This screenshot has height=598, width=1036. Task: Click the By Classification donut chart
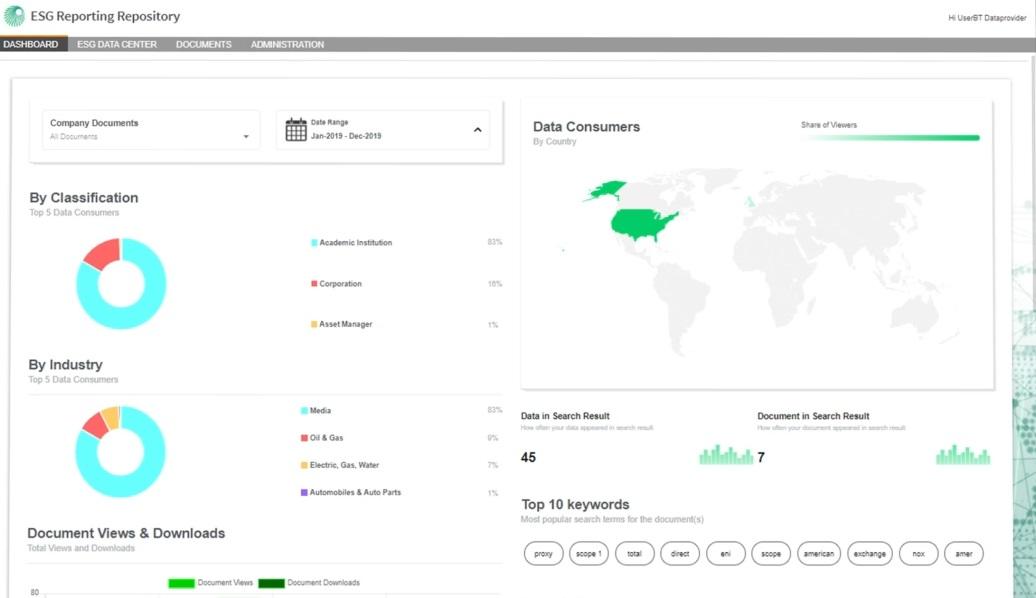(x=121, y=283)
